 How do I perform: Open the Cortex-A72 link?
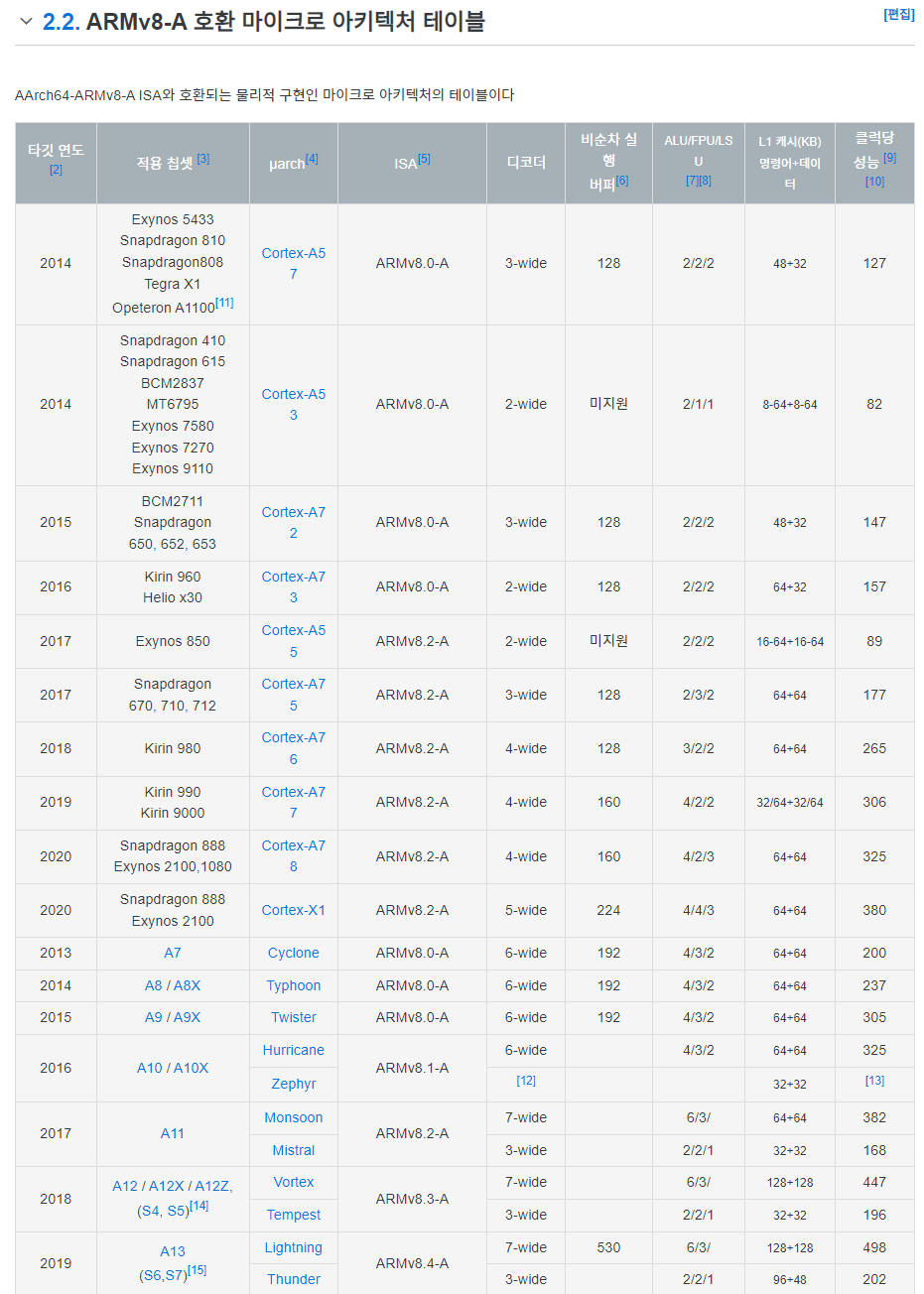[294, 523]
